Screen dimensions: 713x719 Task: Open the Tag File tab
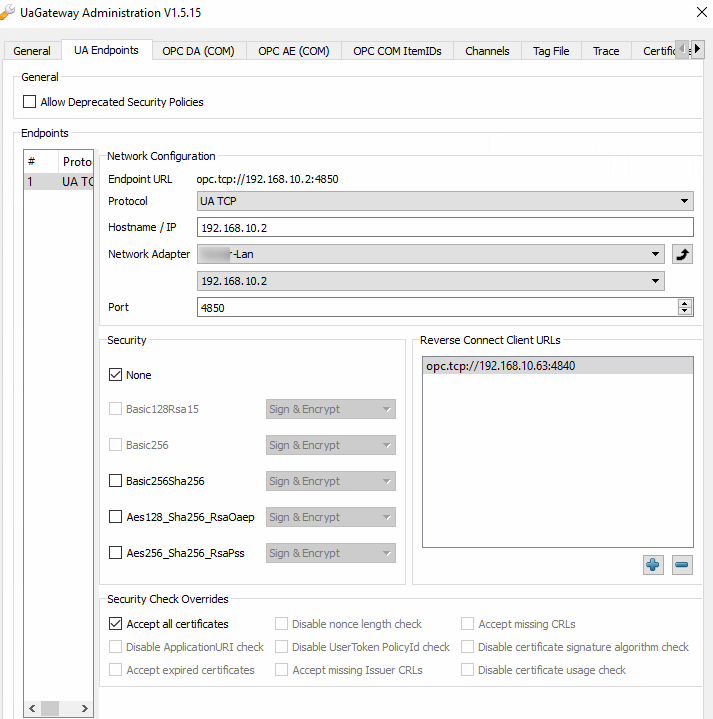click(x=551, y=50)
